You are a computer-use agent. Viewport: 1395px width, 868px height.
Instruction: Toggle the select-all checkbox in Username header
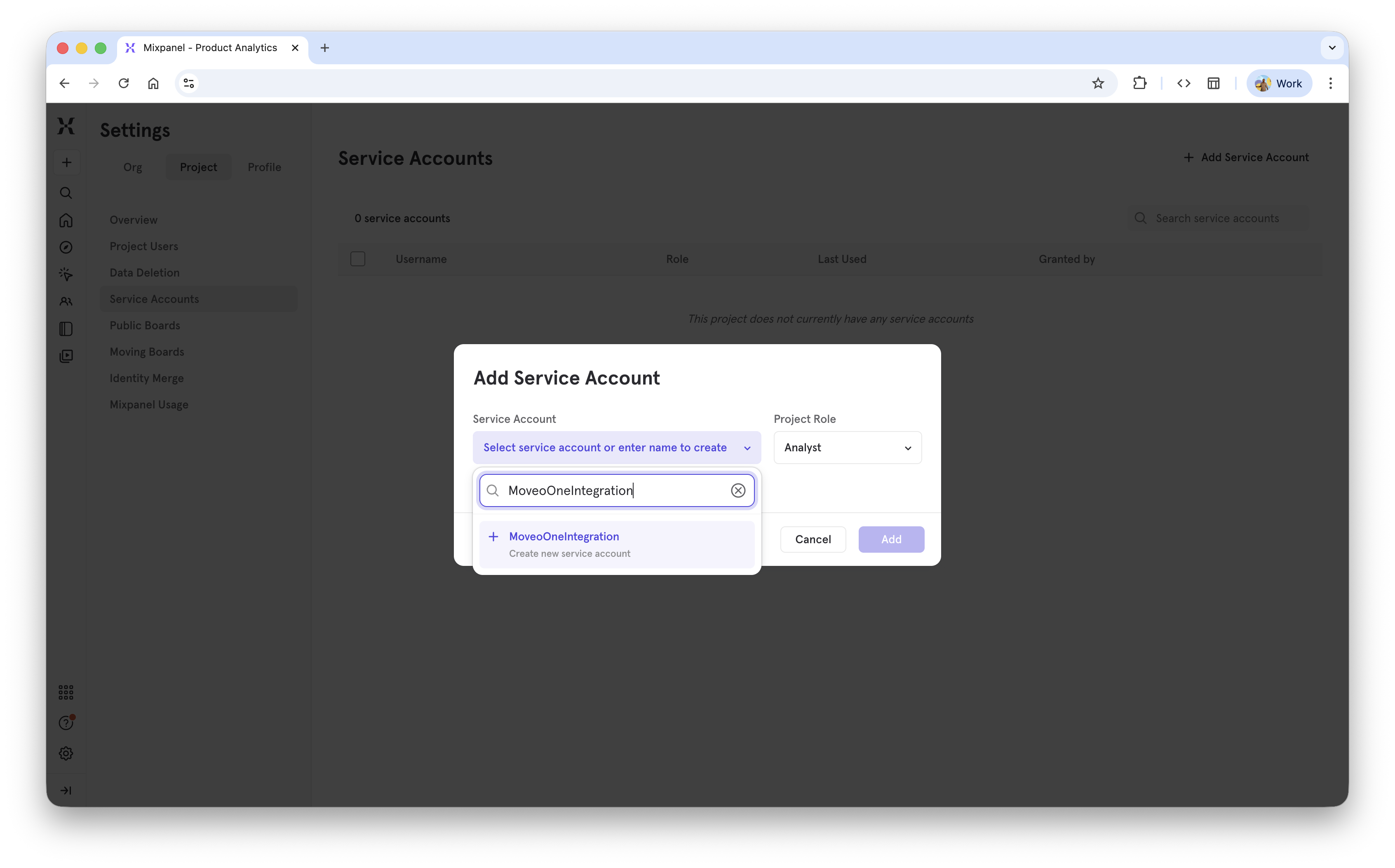click(358, 259)
